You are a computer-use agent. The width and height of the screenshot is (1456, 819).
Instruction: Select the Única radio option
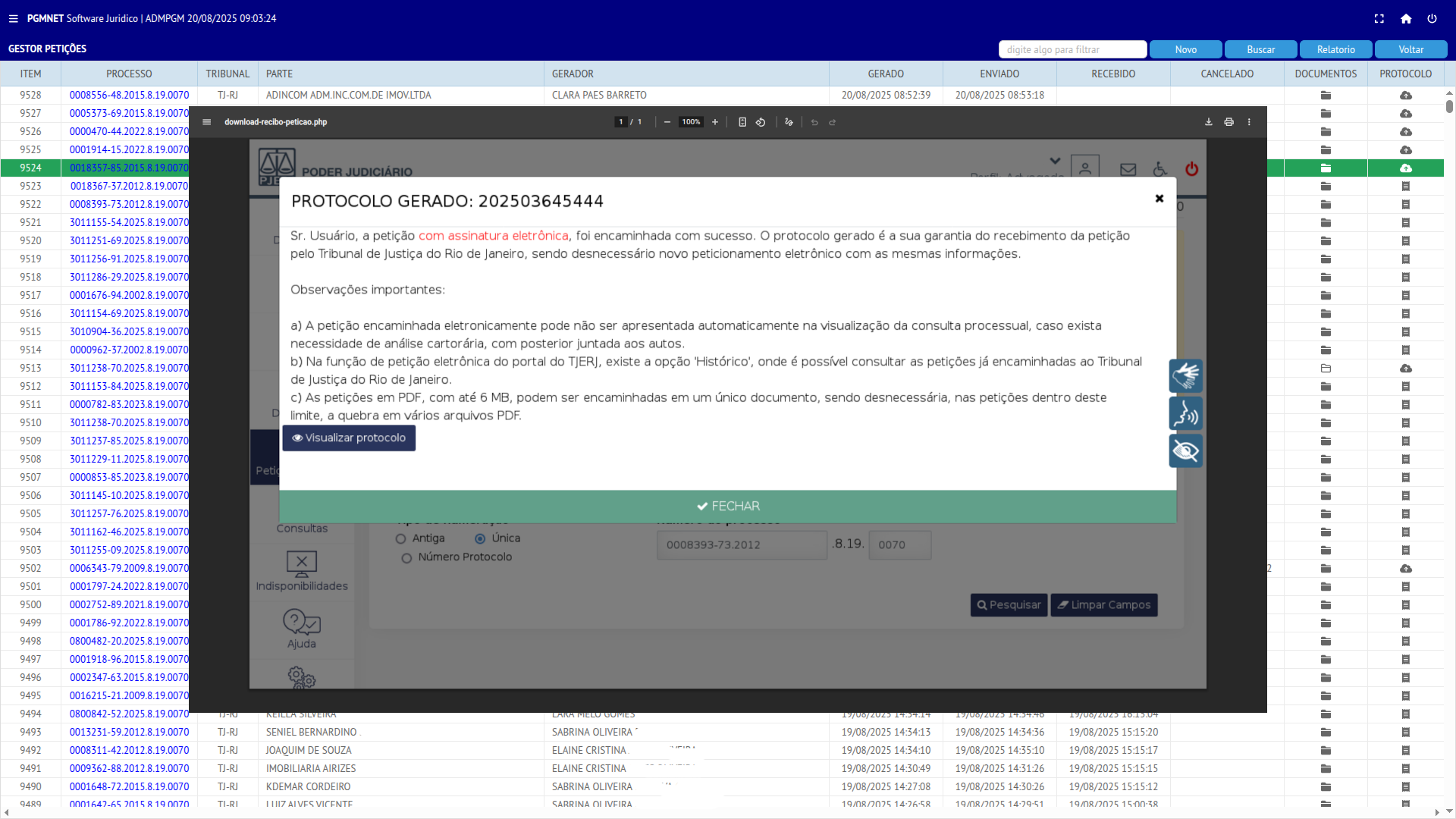coord(480,539)
